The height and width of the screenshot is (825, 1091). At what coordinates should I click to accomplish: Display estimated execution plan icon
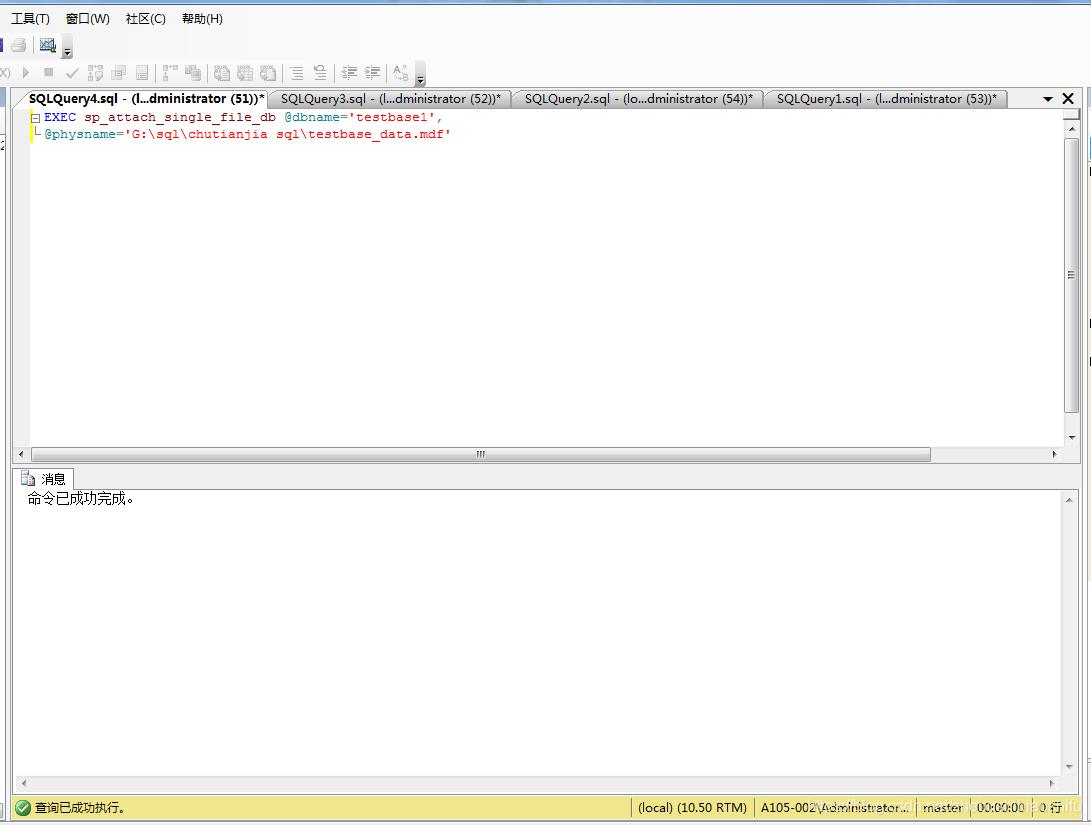pos(96,73)
